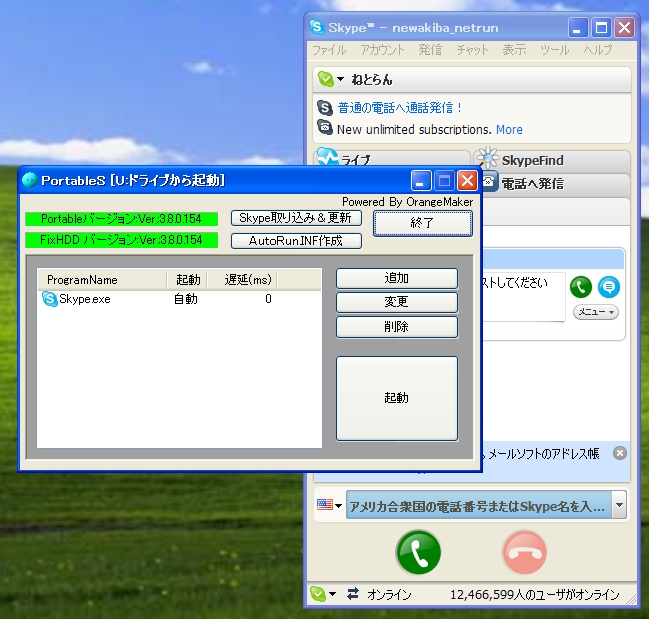Image resolution: width=649 pixels, height=619 pixels.
Task: Expand the phone number combo box arrow
Action: click(619, 505)
